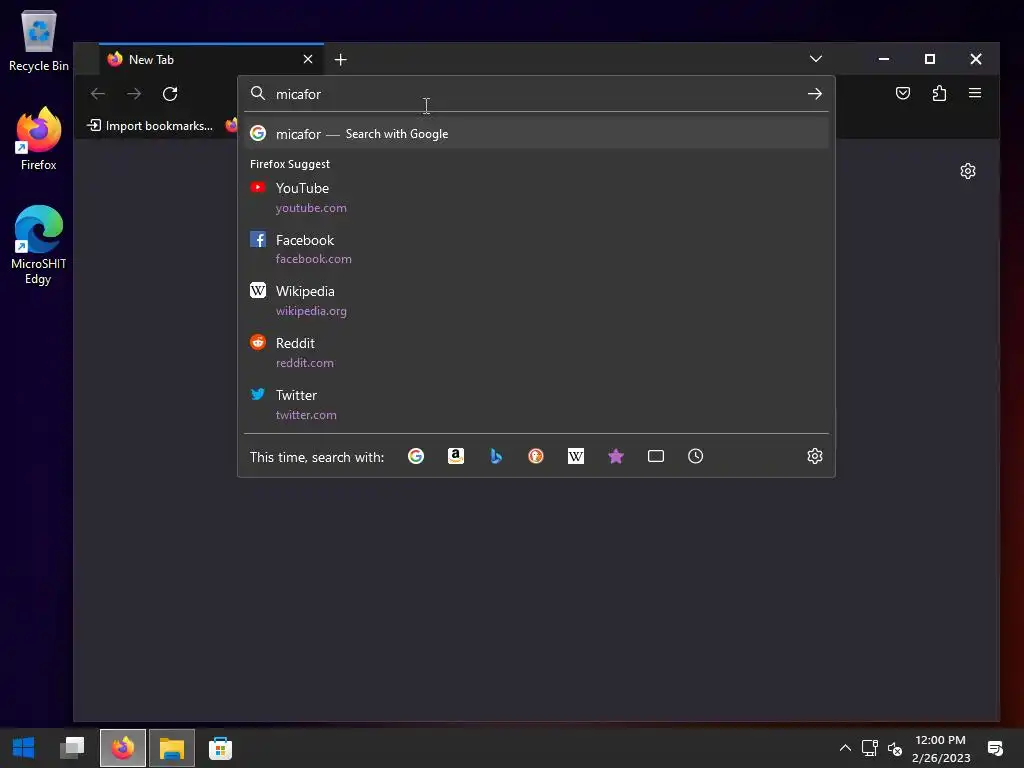Image resolution: width=1024 pixels, height=768 pixels.
Task: Search this time with Google icon
Action: [x=416, y=456]
